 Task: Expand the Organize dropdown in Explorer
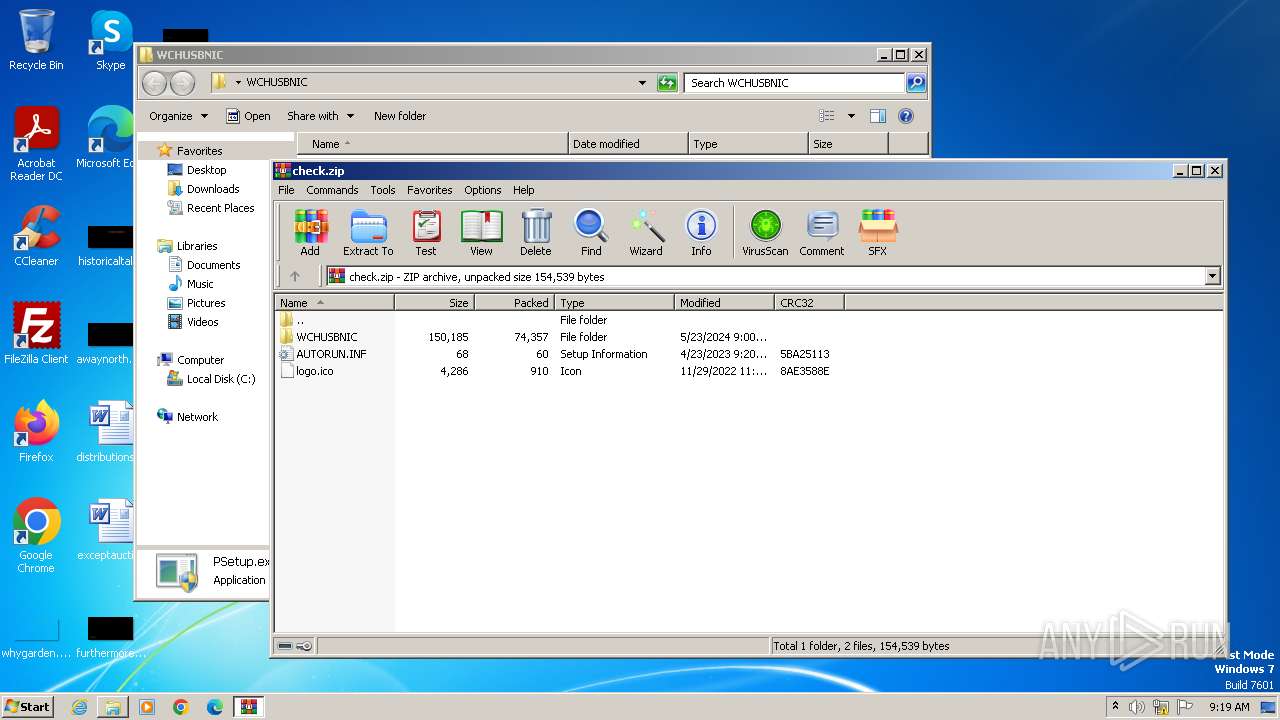tap(179, 116)
